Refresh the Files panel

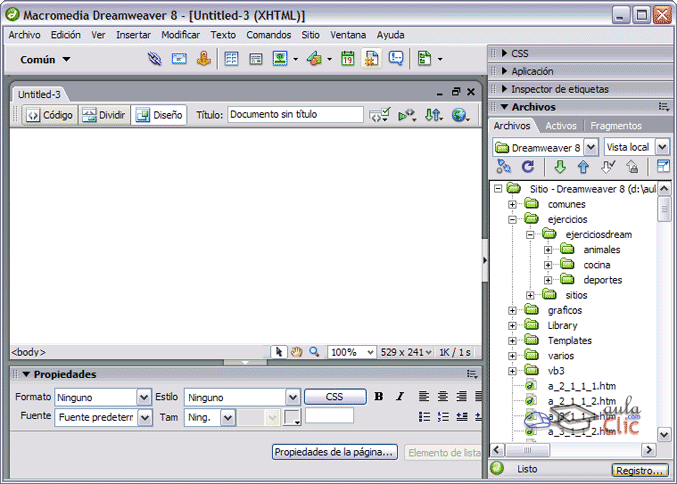pyautogui.click(x=528, y=167)
